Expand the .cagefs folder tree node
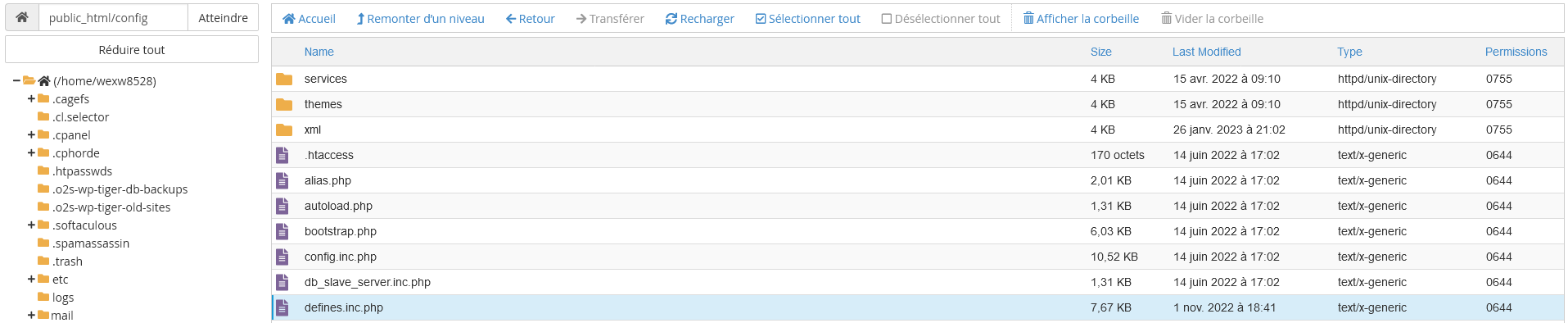 coord(31,98)
